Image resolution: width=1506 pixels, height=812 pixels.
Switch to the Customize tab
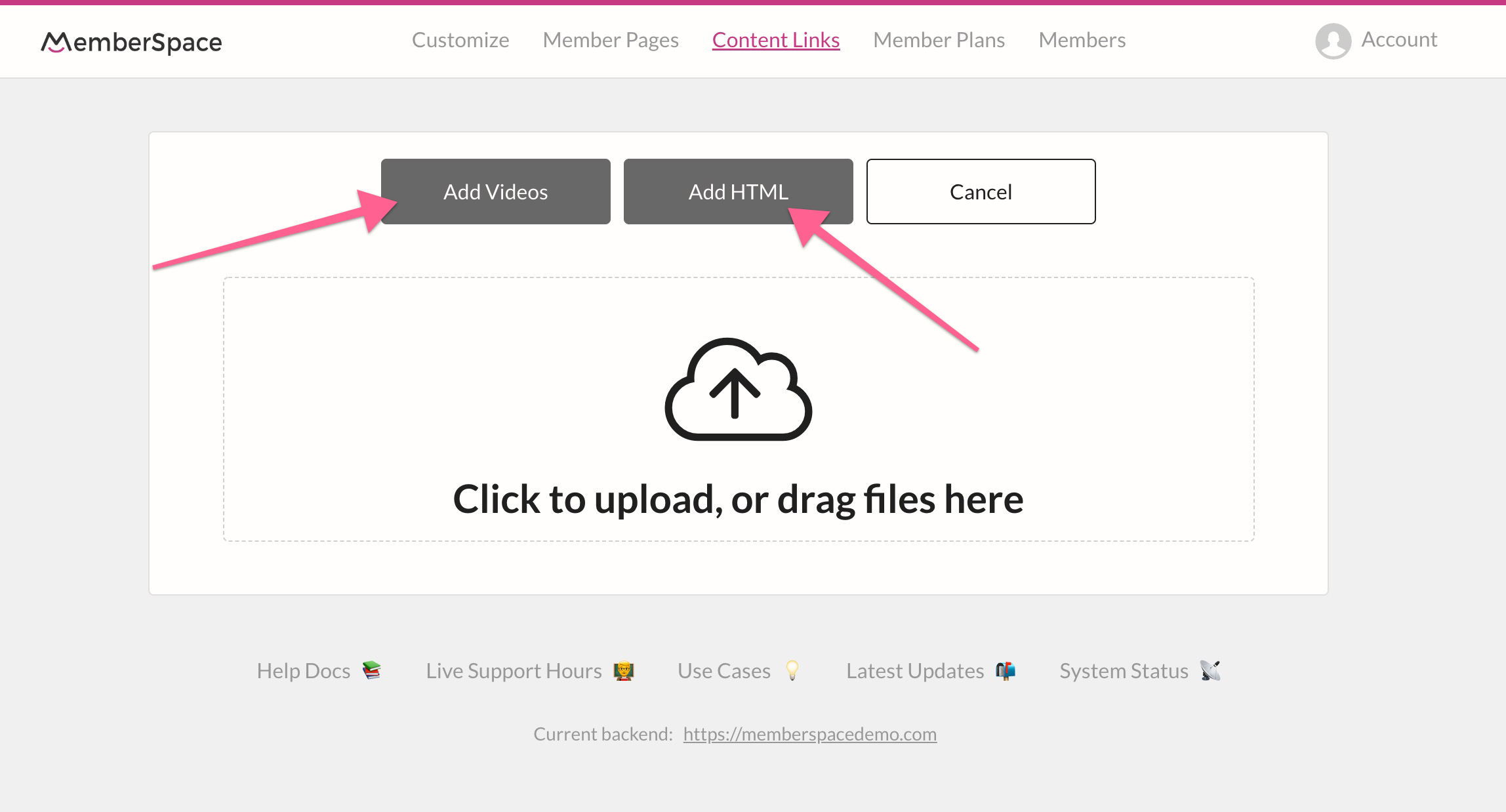(x=460, y=39)
